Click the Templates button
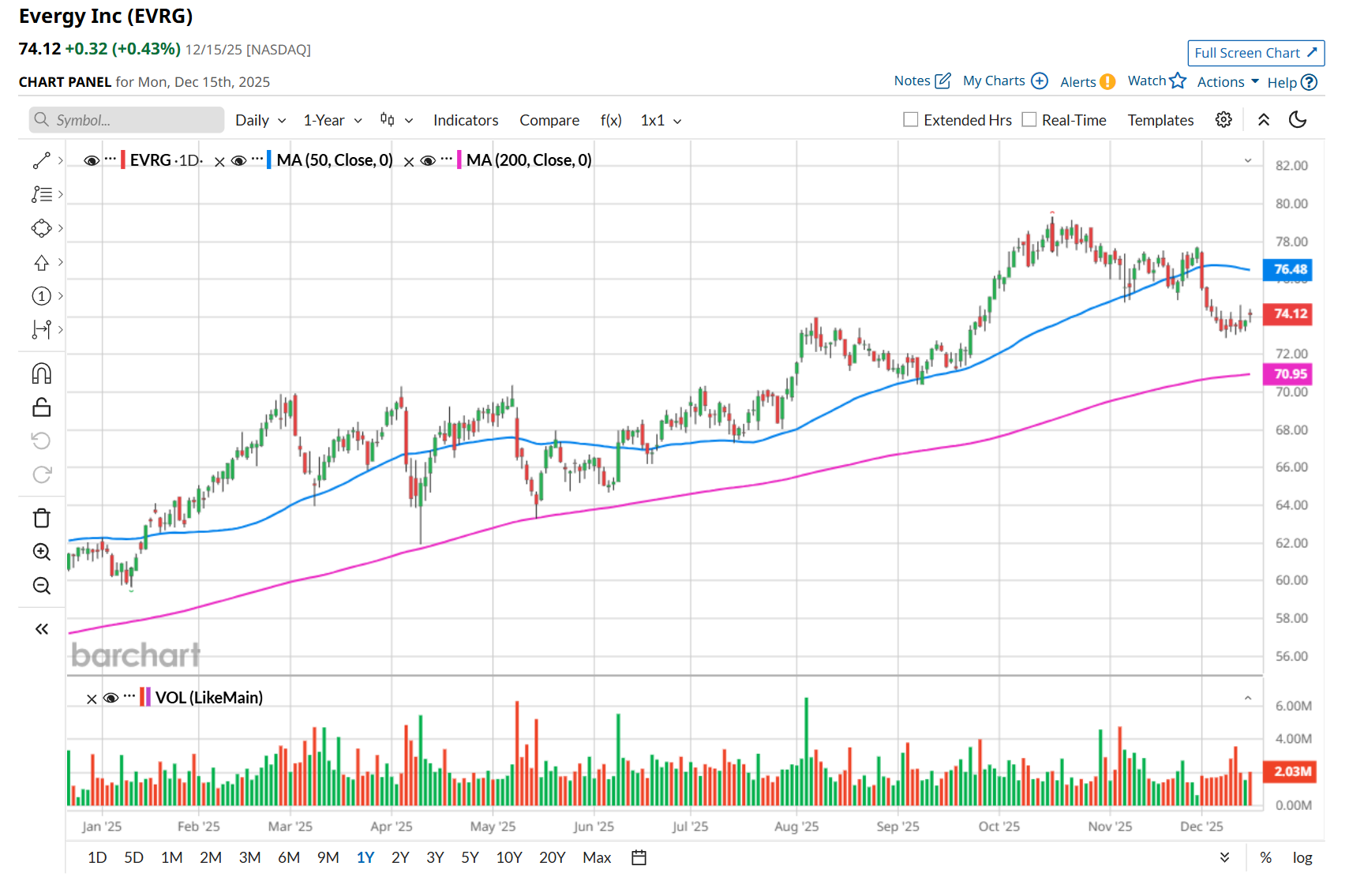 coord(1160,120)
